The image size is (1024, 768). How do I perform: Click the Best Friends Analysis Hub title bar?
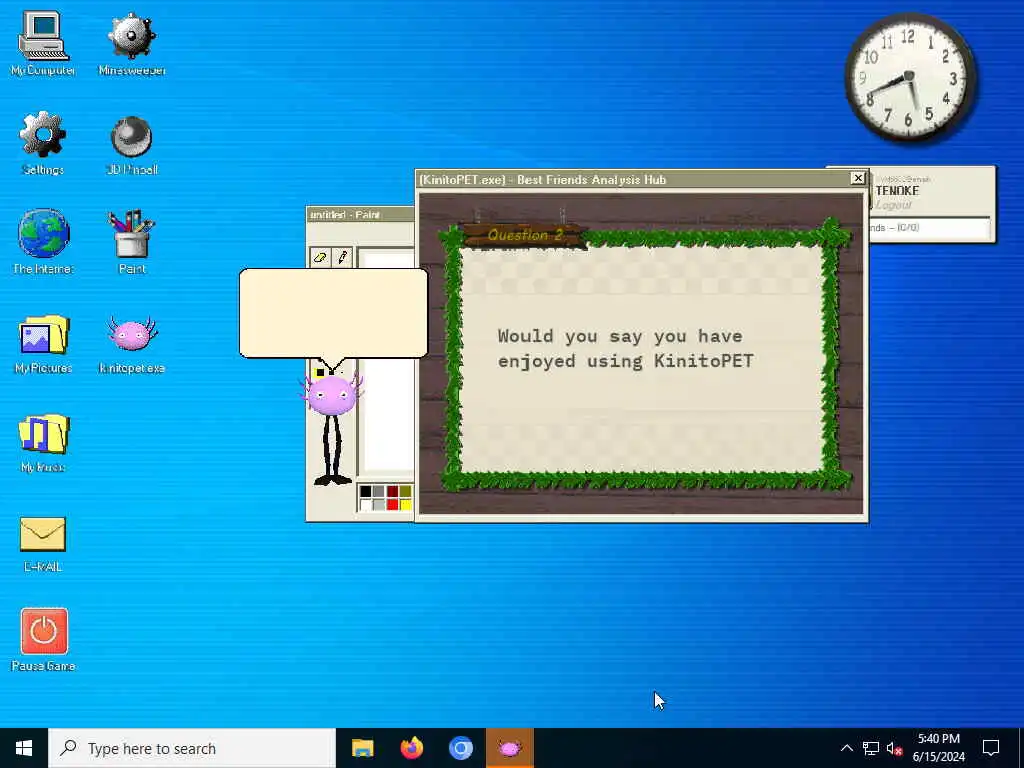coord(633,179)
